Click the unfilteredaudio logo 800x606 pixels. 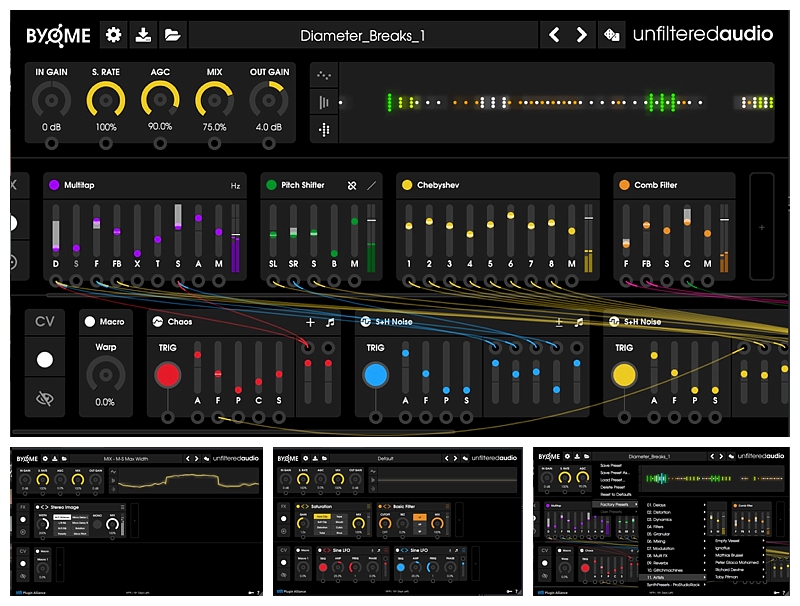point(703,34)
